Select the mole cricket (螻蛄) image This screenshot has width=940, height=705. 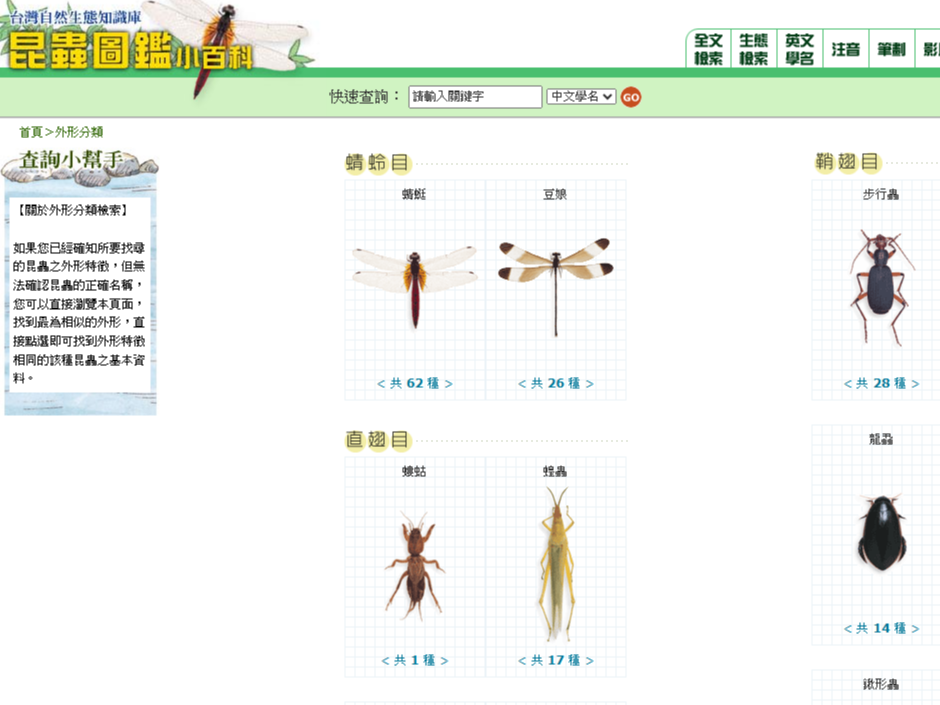(x=415, y=566)
